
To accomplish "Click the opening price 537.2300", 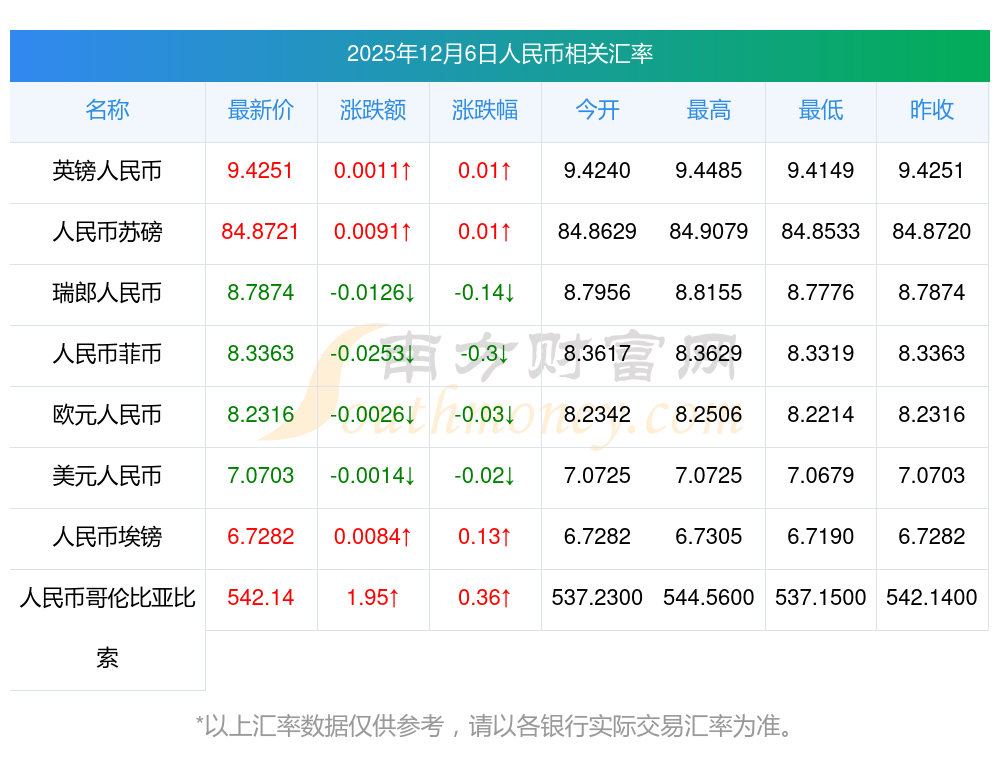I will 597,598.
